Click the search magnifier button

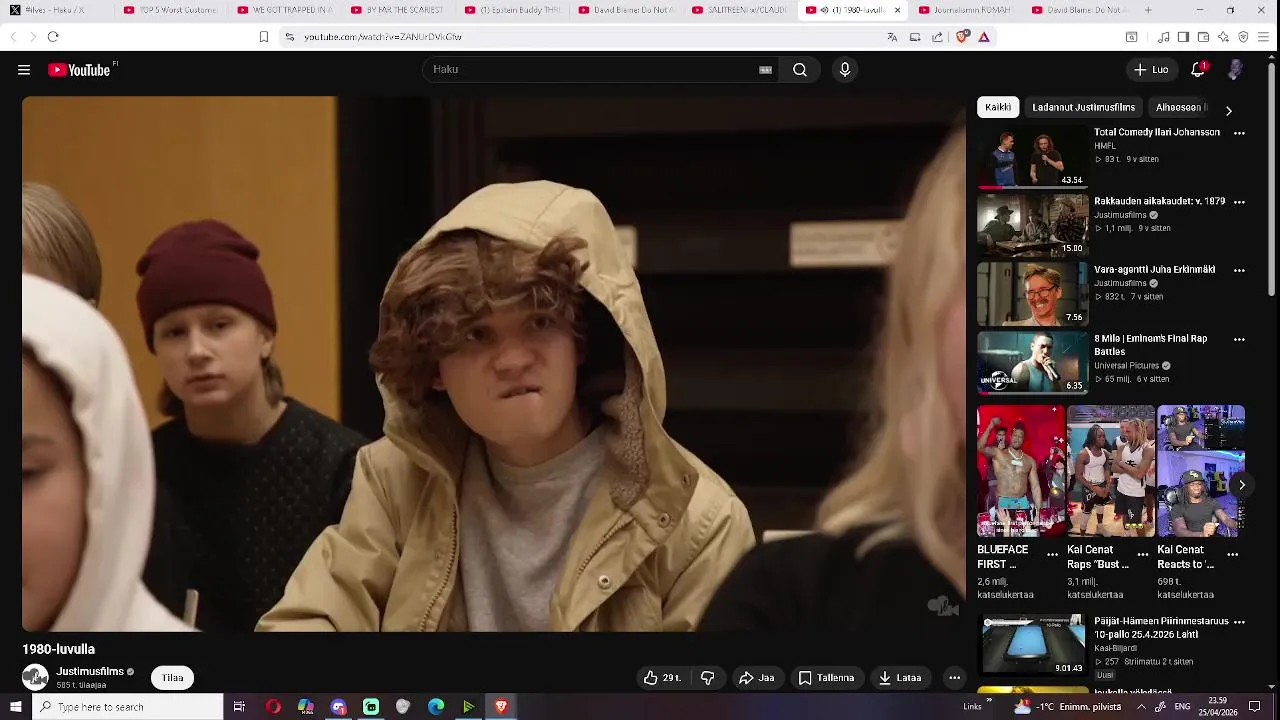pyautogui.click(x=800, y=70)
